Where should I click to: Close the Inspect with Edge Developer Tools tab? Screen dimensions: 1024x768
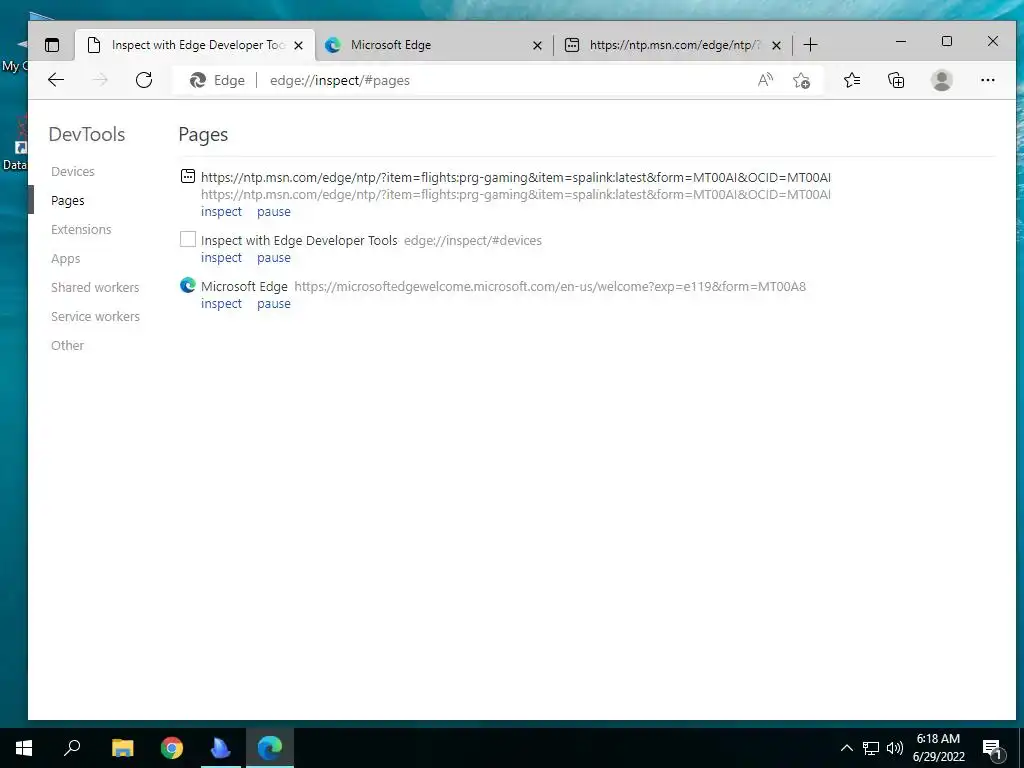(x=298, y=45)
